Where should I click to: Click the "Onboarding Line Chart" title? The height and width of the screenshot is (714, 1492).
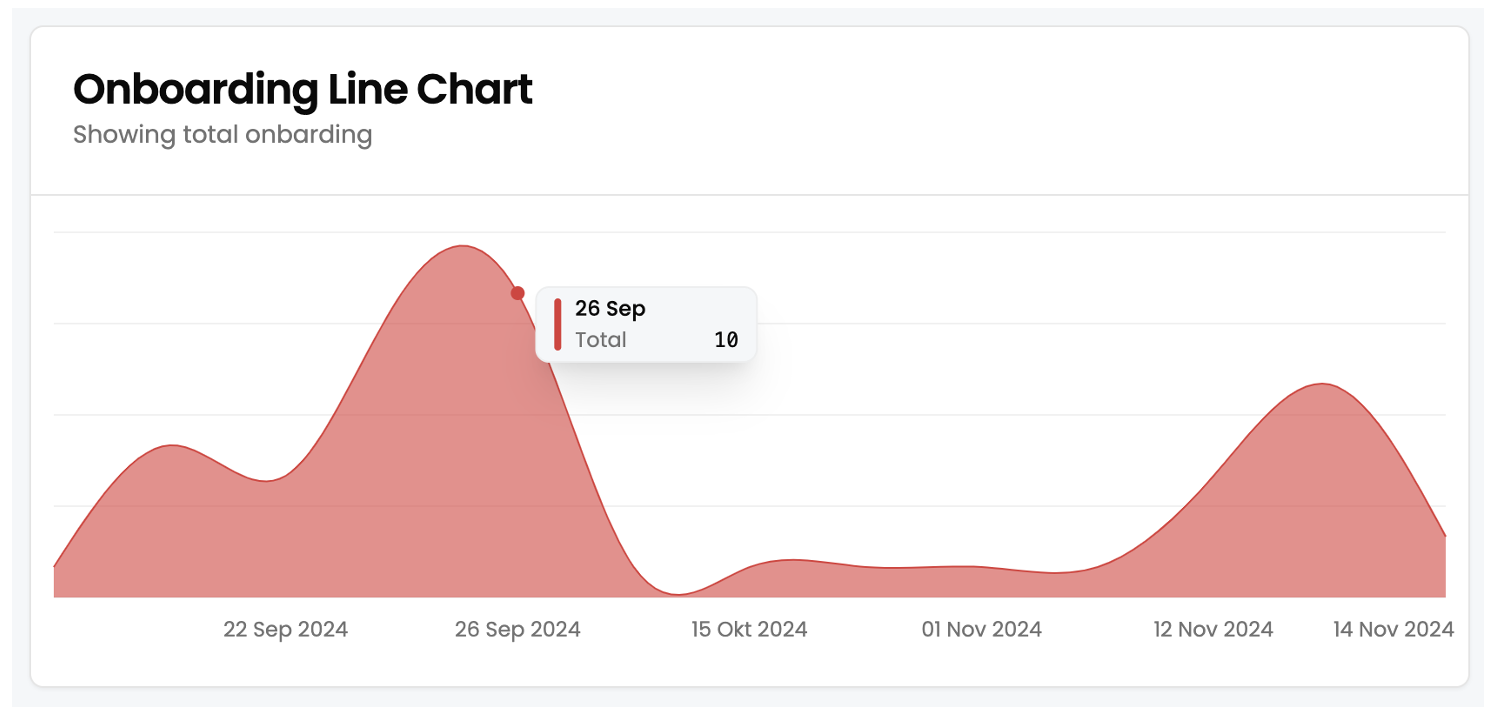pos(303,90)
